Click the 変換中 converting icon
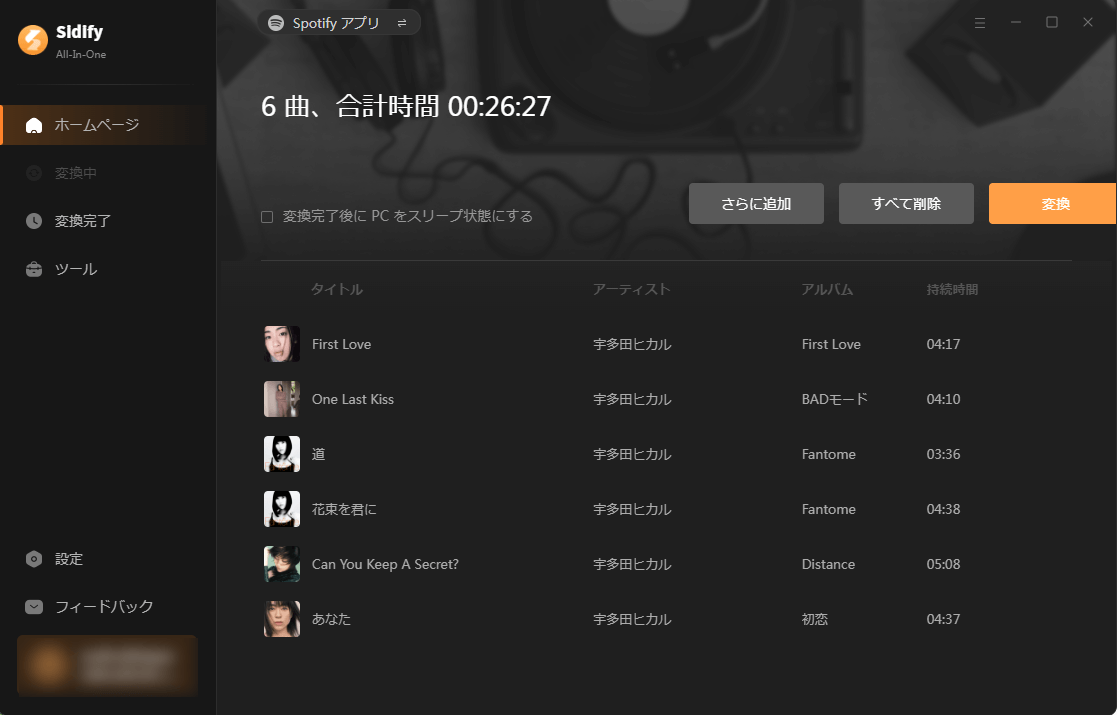Image resolution: width=1117 pixels, height=715 pixels. [33, 173]
